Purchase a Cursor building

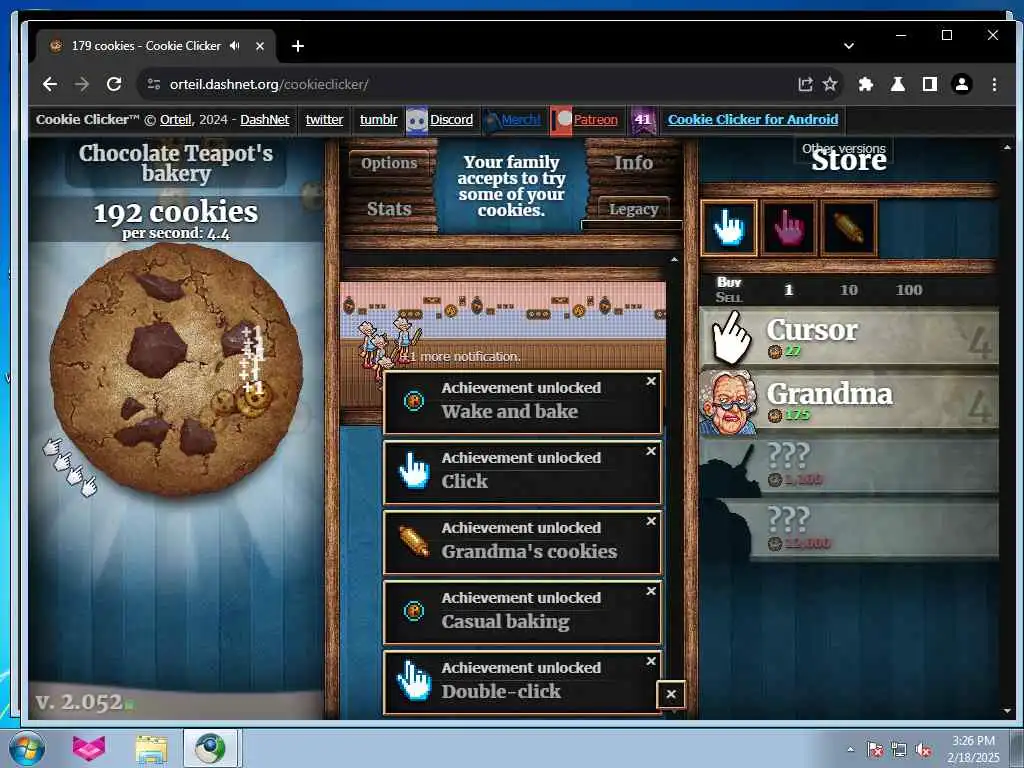(849, 338)
